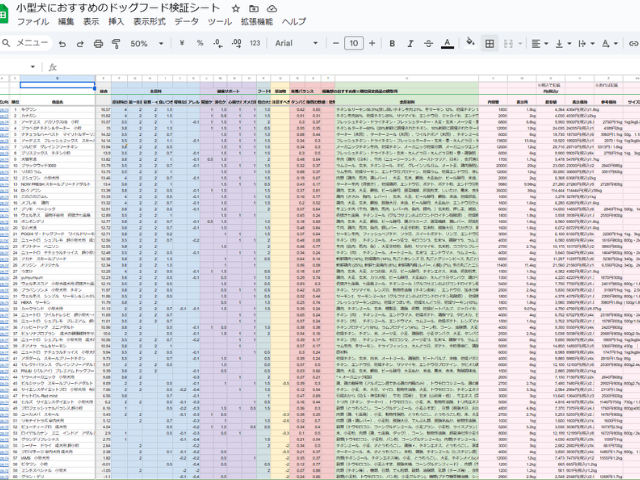Undo the last action
The width and height of the screenshot is (640, 480).
coord(62,43)
